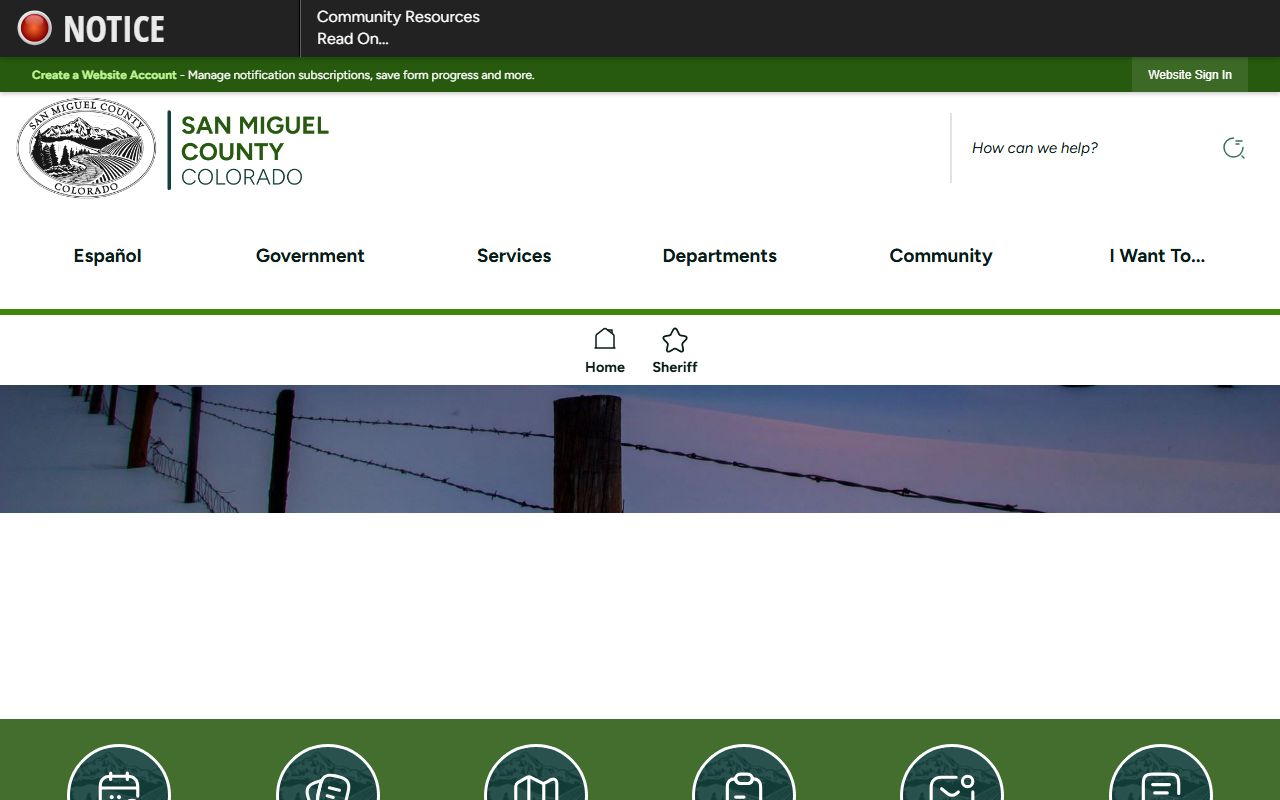Screen dimensions: 1280x800
Task: Click the Home house icon
Action: 605,339
